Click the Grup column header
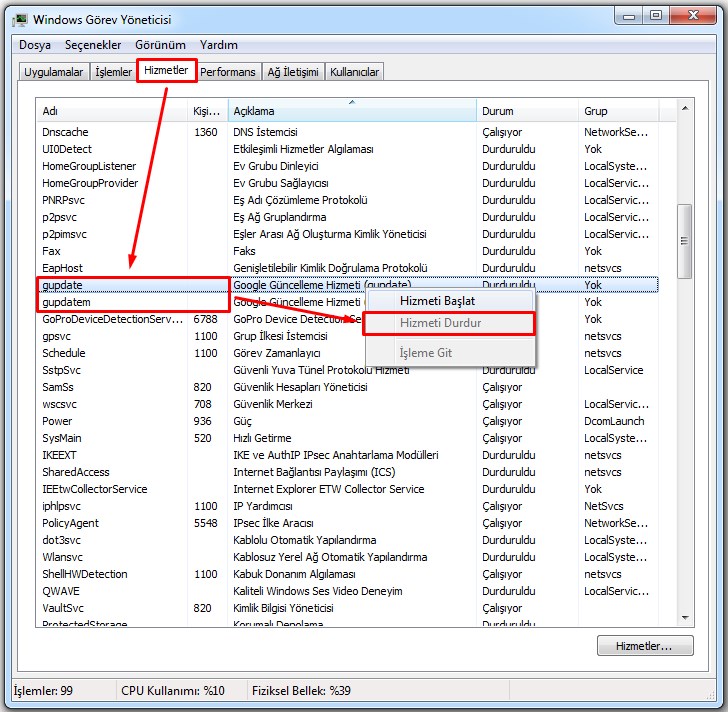728x712 pixels. [x=626, y=111]
